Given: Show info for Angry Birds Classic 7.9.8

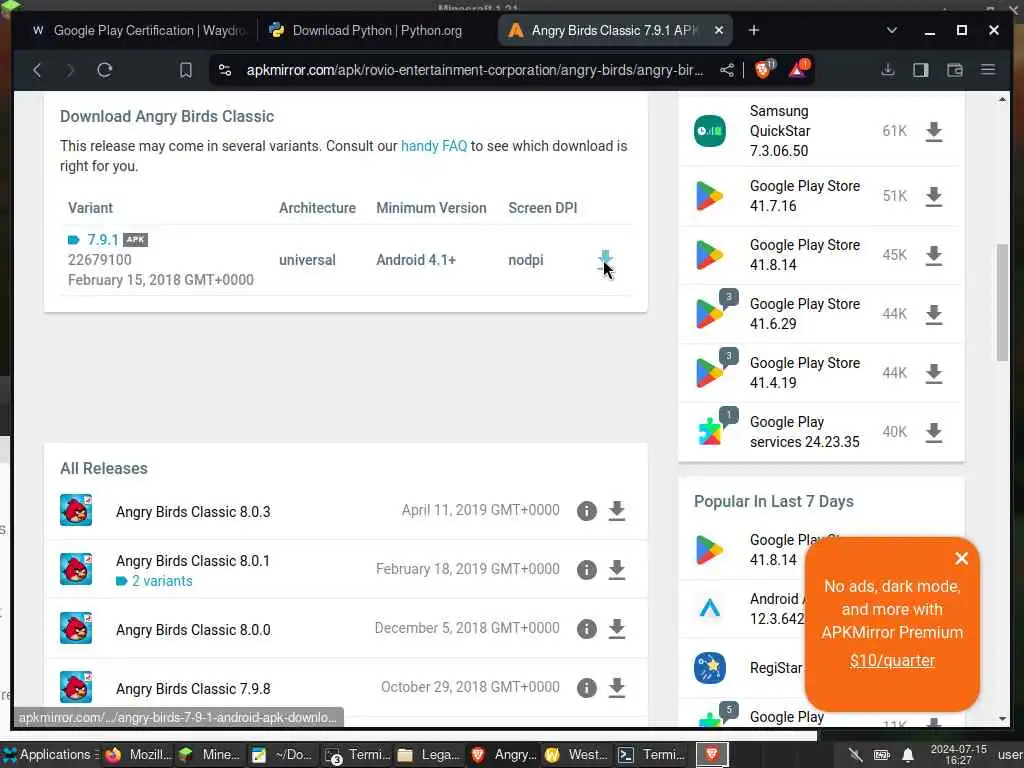Looking at the screenshot, I should tap(586, 688).
